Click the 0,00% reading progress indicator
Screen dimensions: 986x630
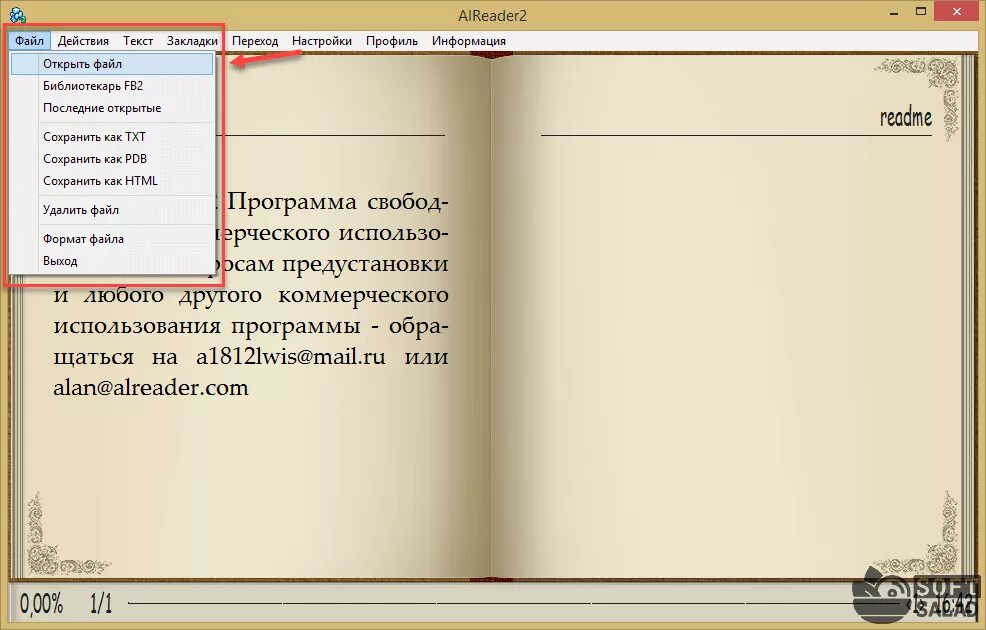point(42,604)
